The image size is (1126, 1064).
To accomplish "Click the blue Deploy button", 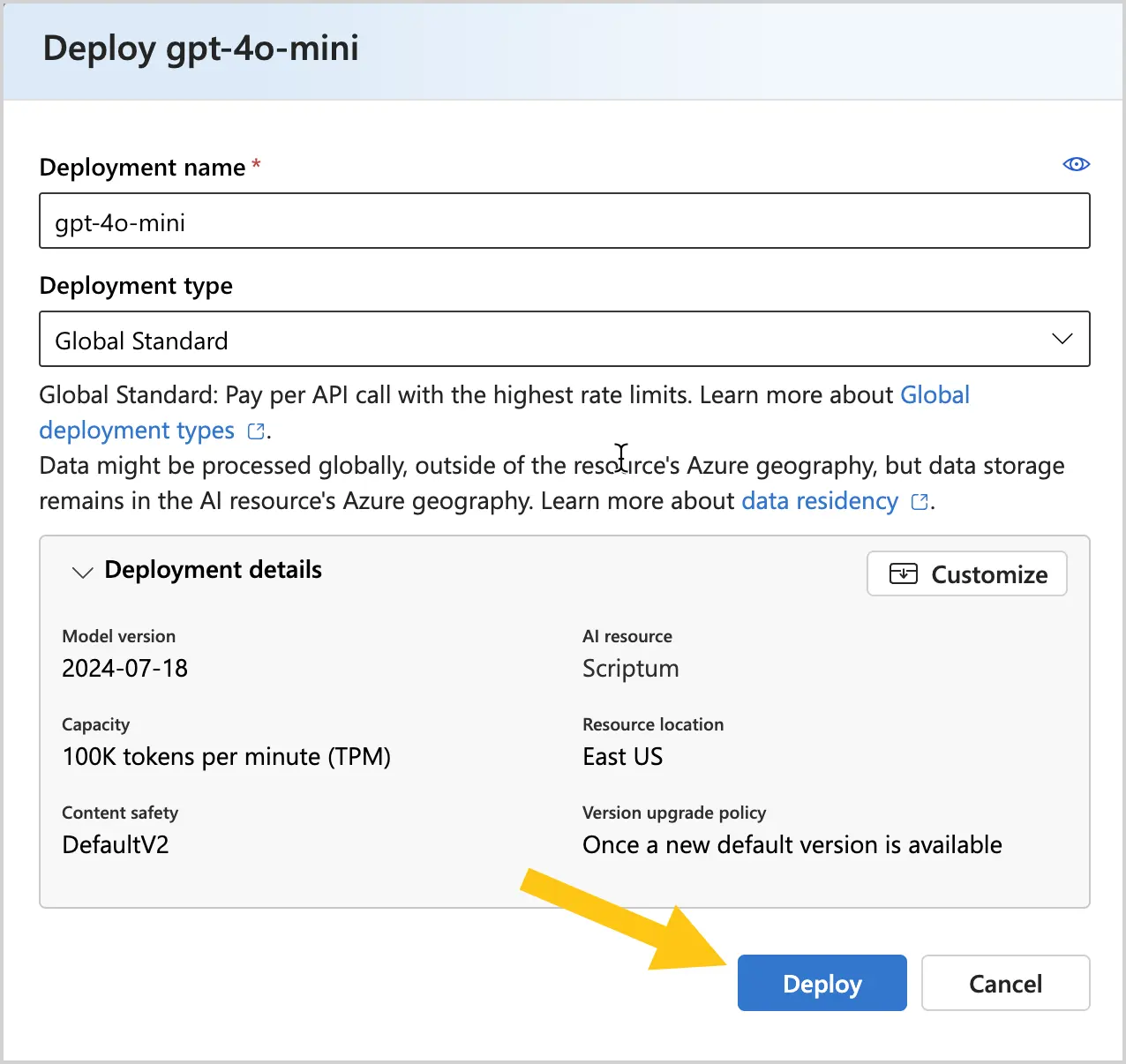I will 822,983.
